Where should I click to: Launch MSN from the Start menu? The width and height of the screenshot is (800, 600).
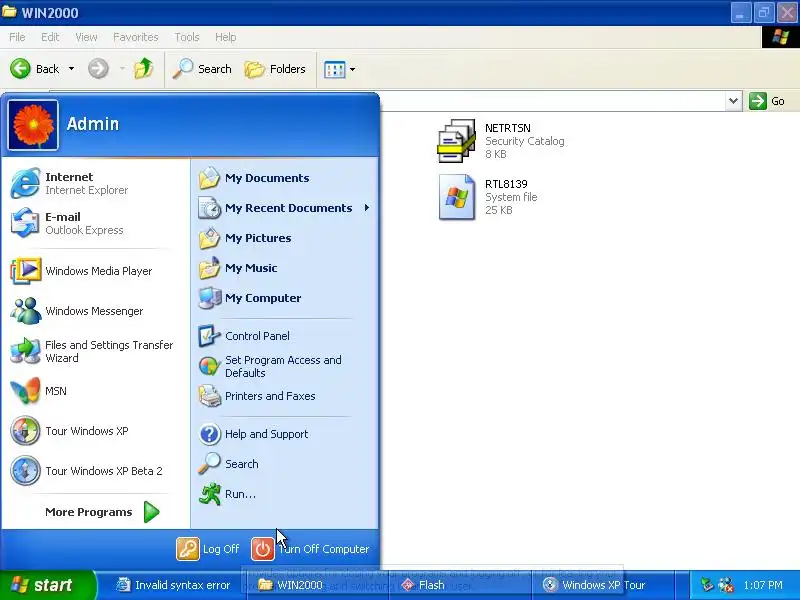(x=95, y=391)
